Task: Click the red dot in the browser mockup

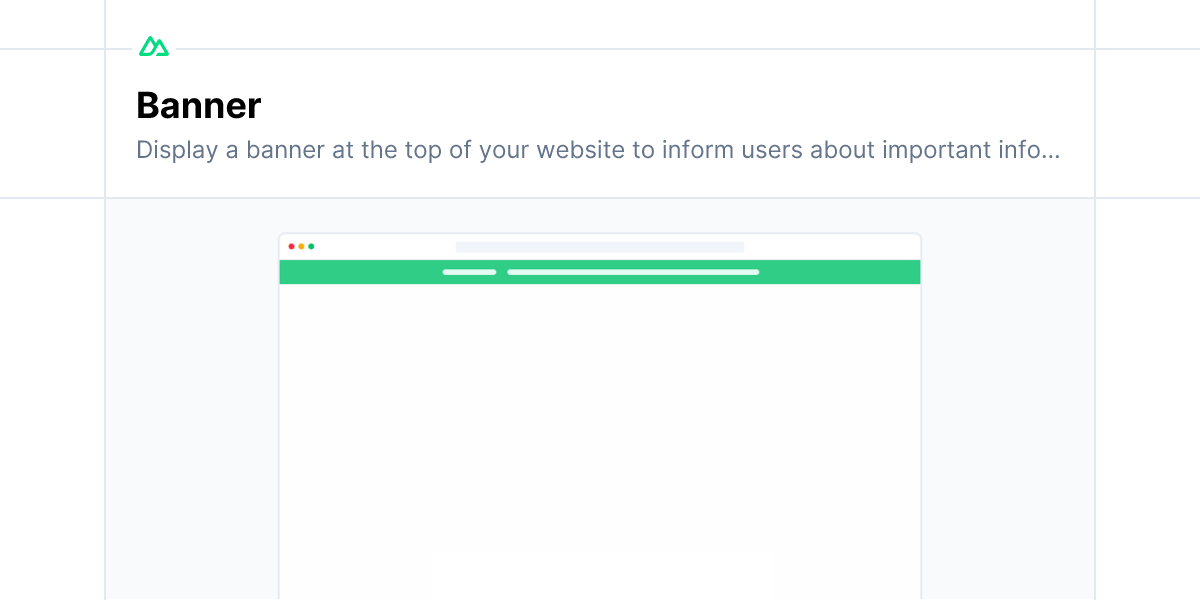Action: click(292, 246)
